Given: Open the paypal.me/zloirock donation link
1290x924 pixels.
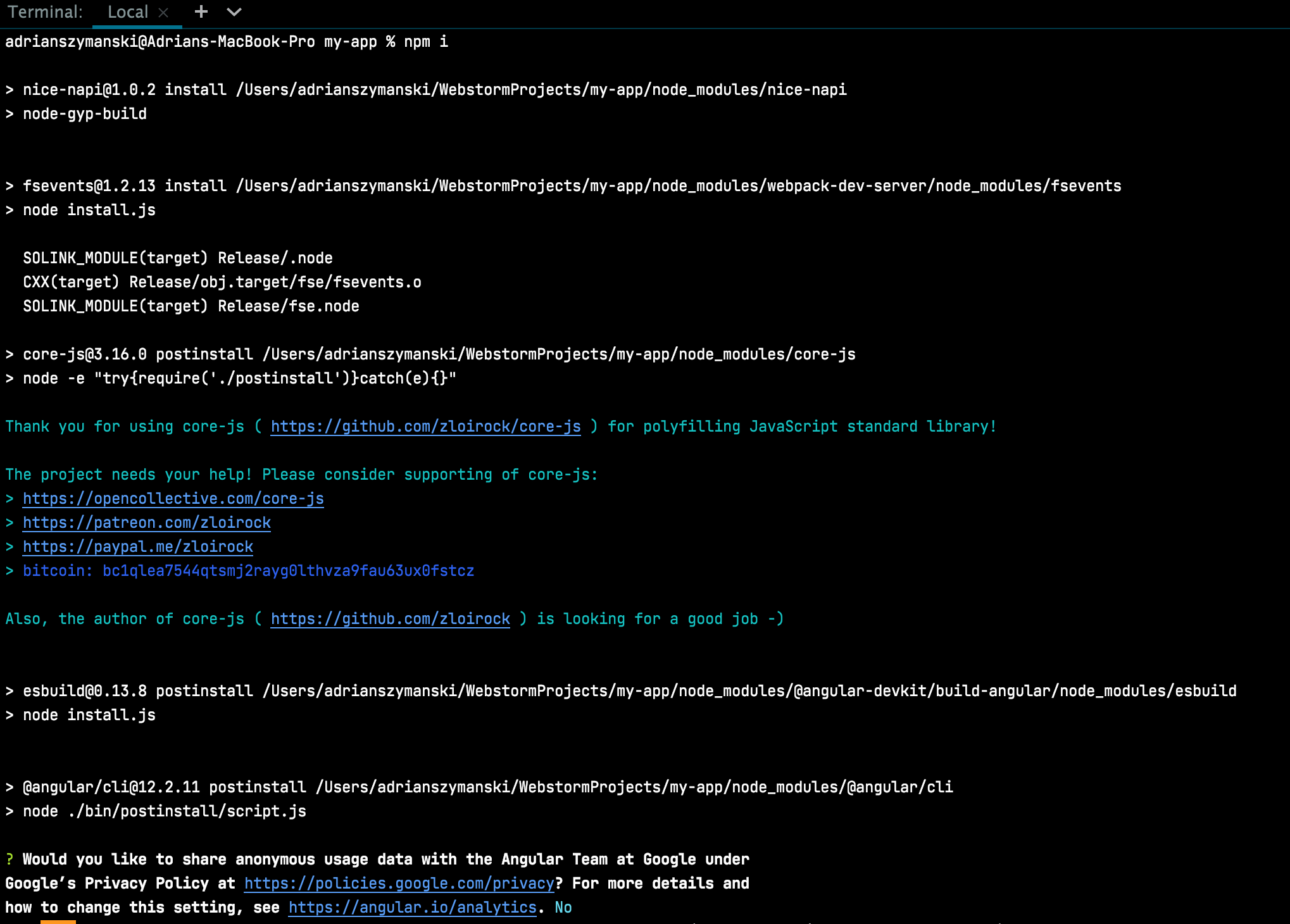Looking at the screenshot, I should click(x=137, y=547).
